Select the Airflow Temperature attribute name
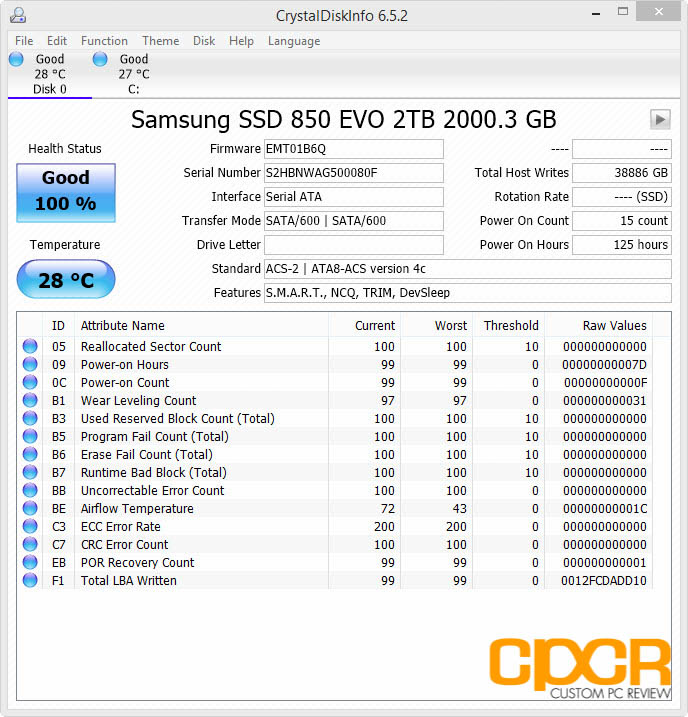Screen dimensions: 688x717 (x=137, y=508)
